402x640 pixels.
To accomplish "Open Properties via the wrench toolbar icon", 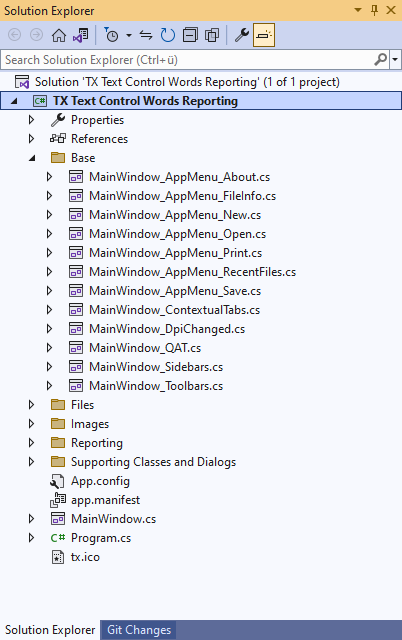I will [x=242, y=35].
